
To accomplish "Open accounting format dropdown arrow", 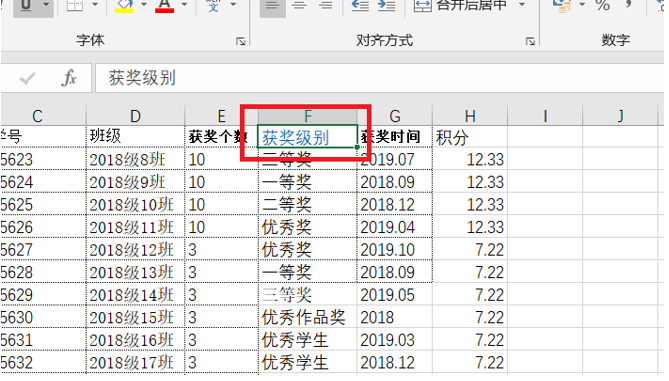I will [x=582, y=5].
